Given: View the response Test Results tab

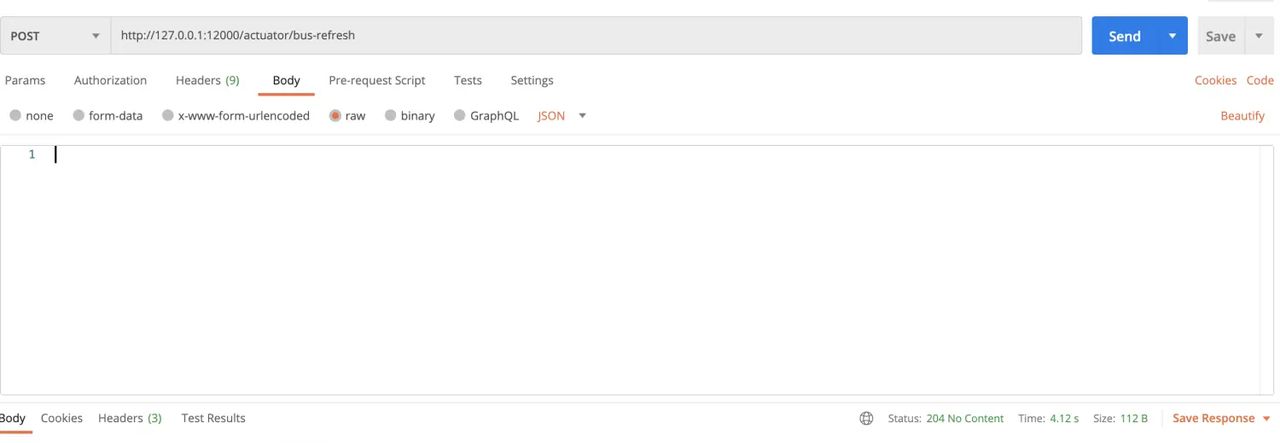Looking at the screenshot, I should click(x=213, y=418).
